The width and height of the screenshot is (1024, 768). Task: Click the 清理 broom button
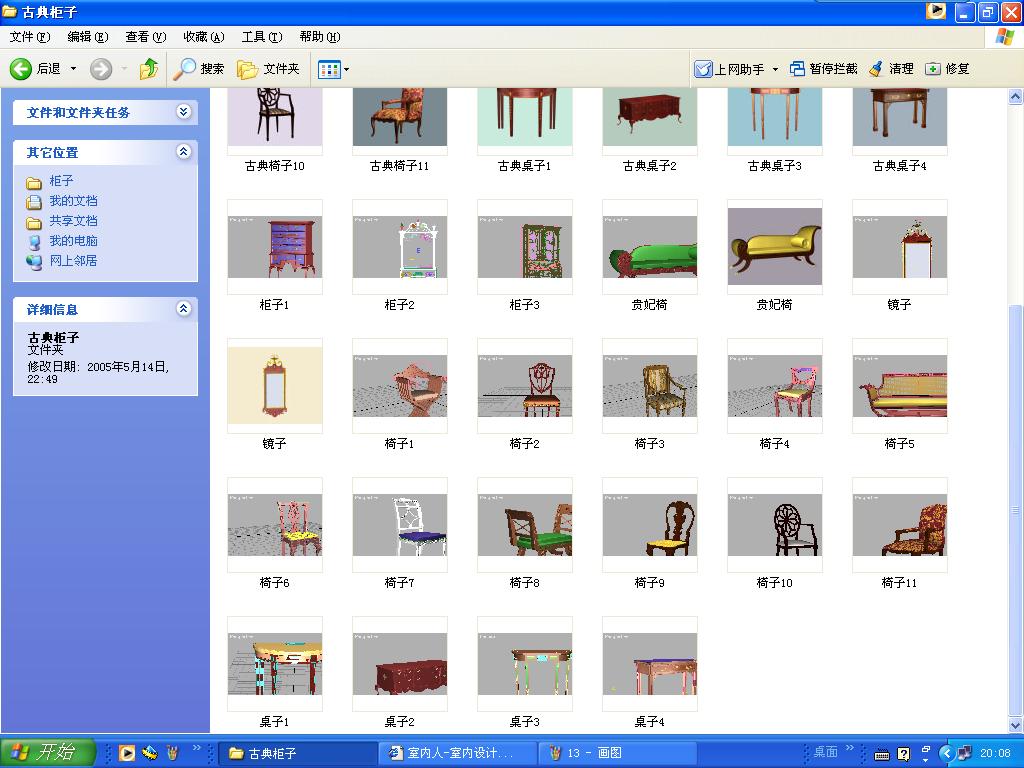(891, 69)
